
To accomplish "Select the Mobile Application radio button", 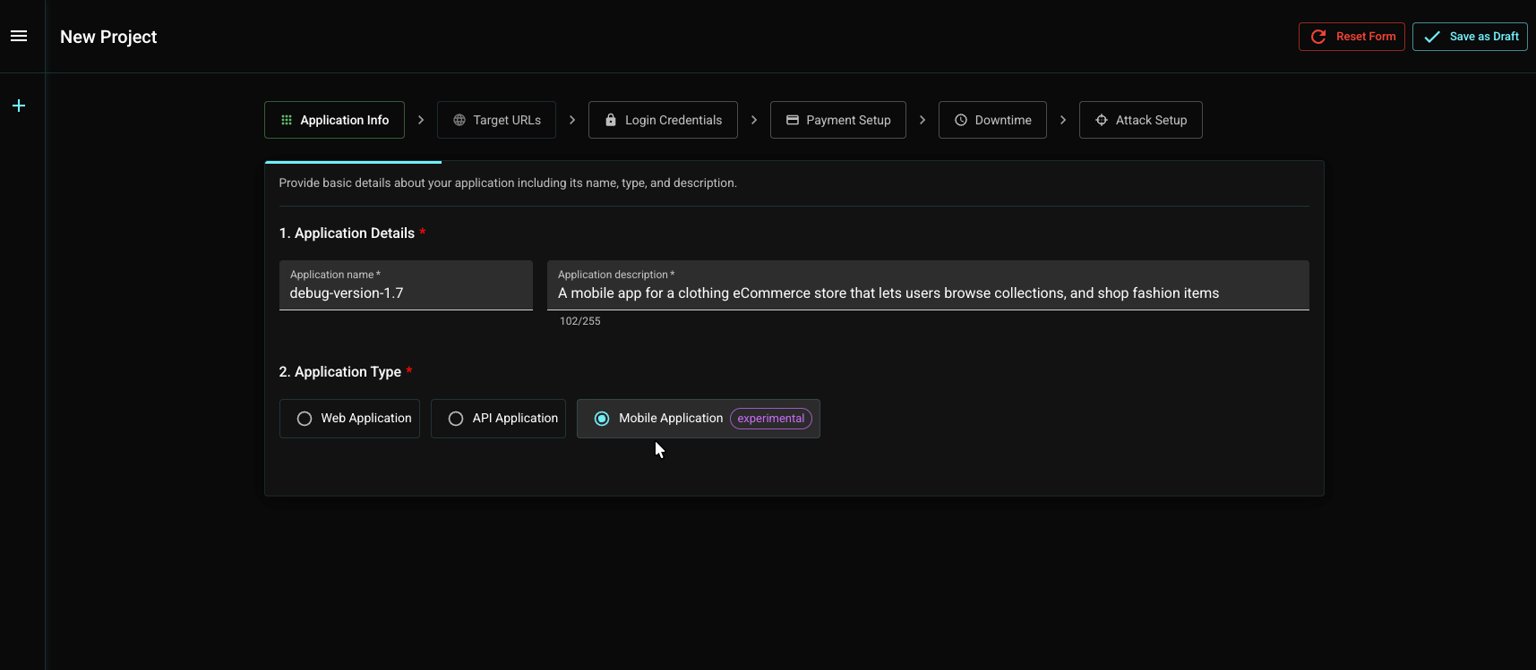I will pyautogui.click(x=602, y=419).
